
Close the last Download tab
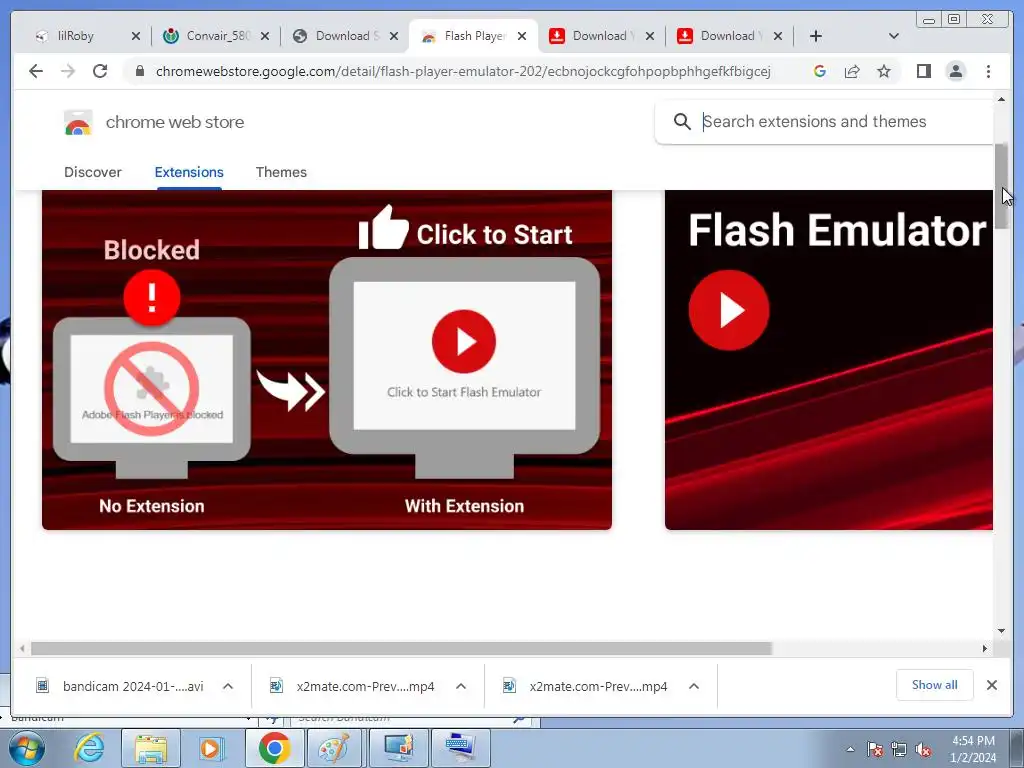[778, 36]
